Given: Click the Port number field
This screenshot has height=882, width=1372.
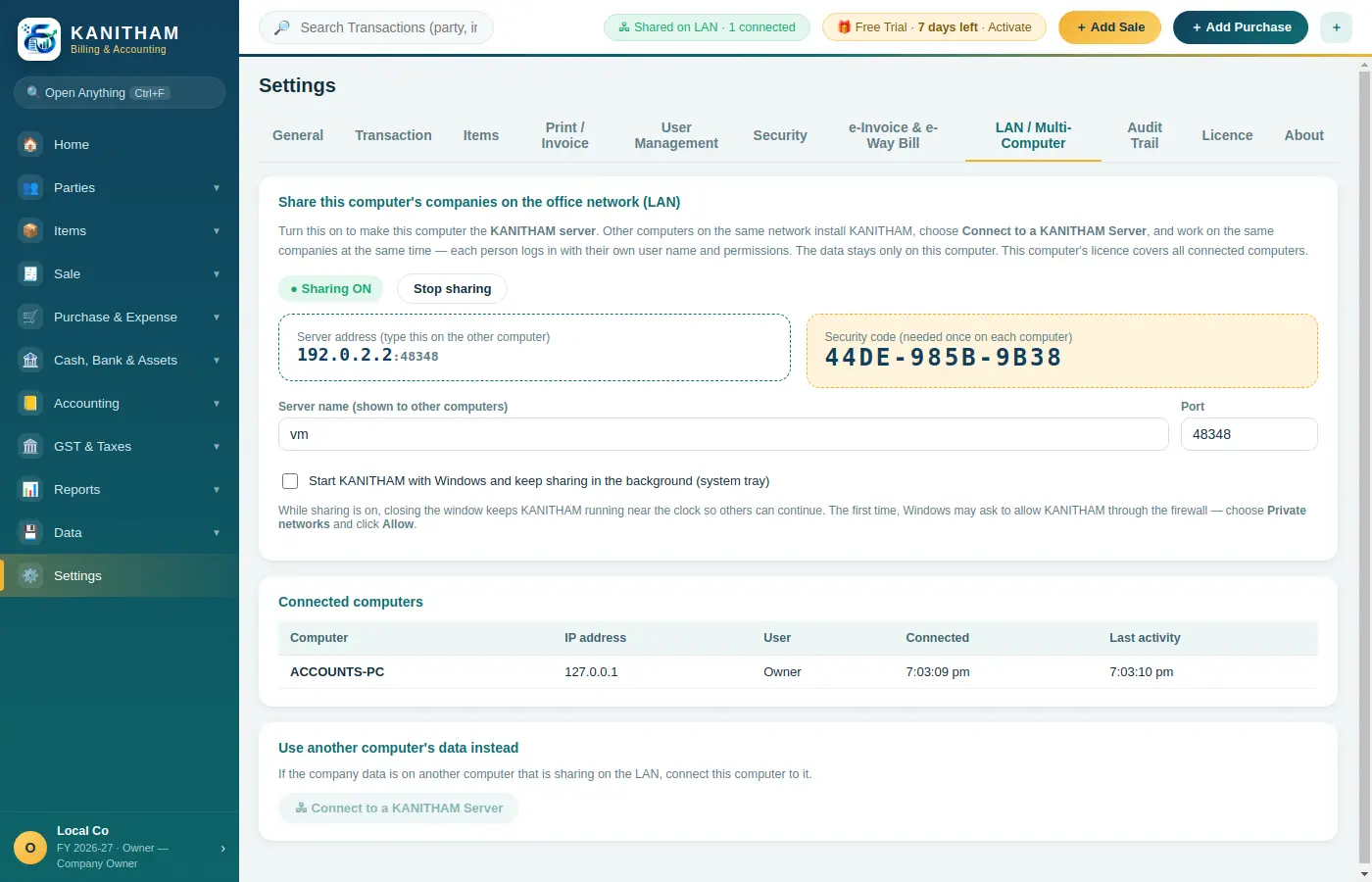Looking at the screenshot, I should click(1249, 434).
